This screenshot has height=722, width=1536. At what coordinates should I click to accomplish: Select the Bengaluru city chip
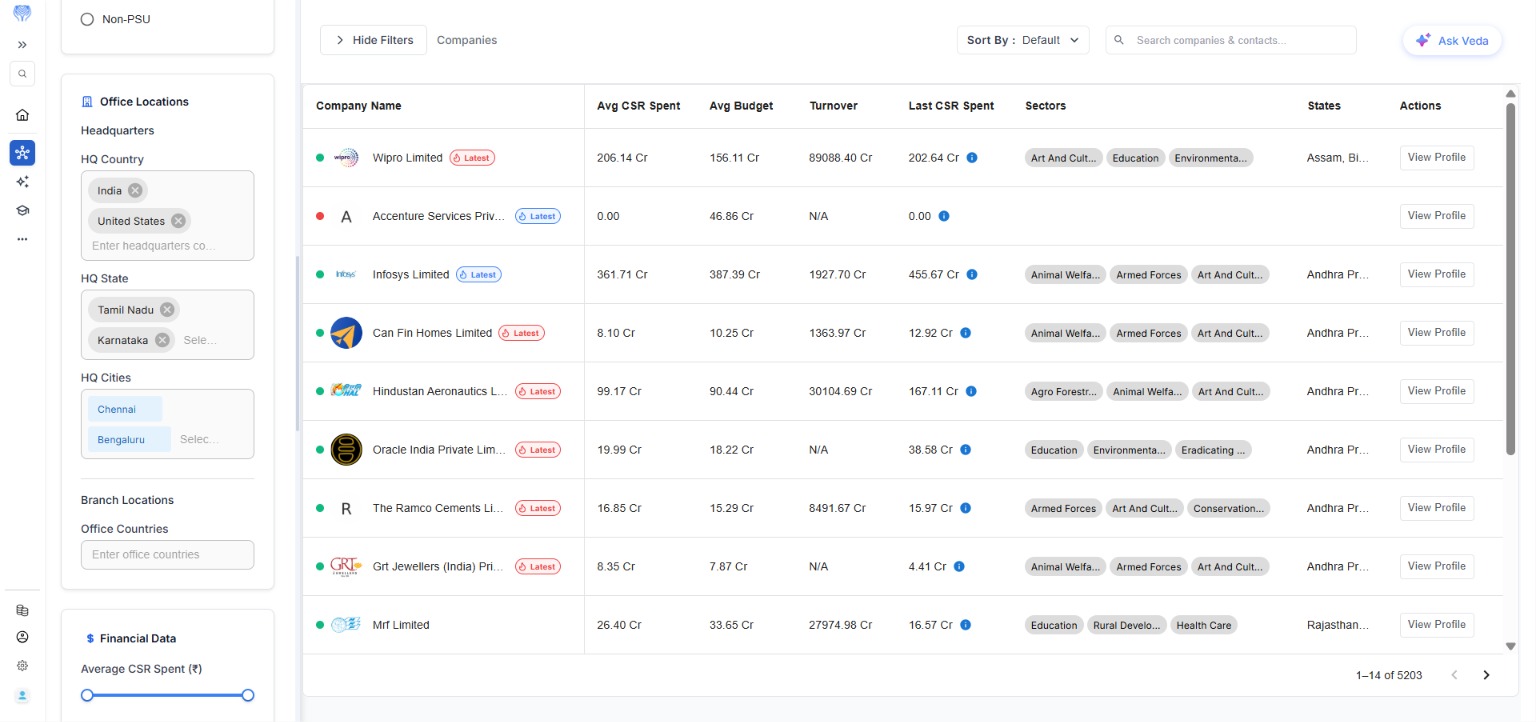point(129,439)
